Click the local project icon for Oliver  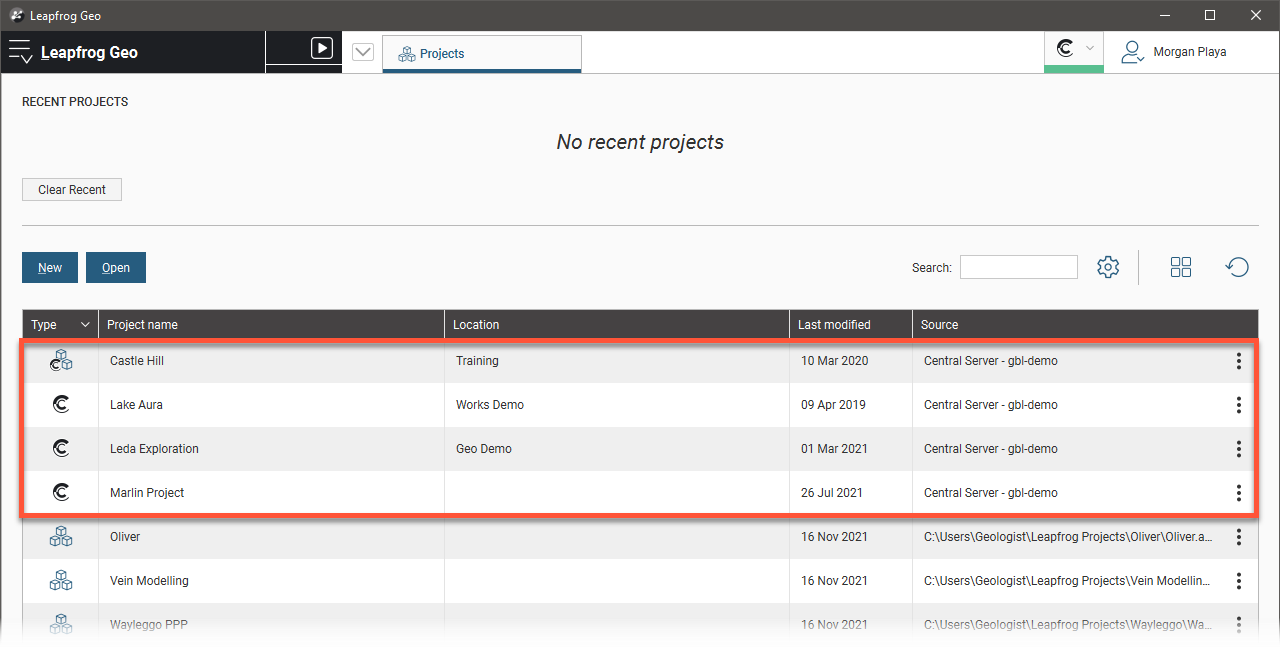click(x=61, y=537)
